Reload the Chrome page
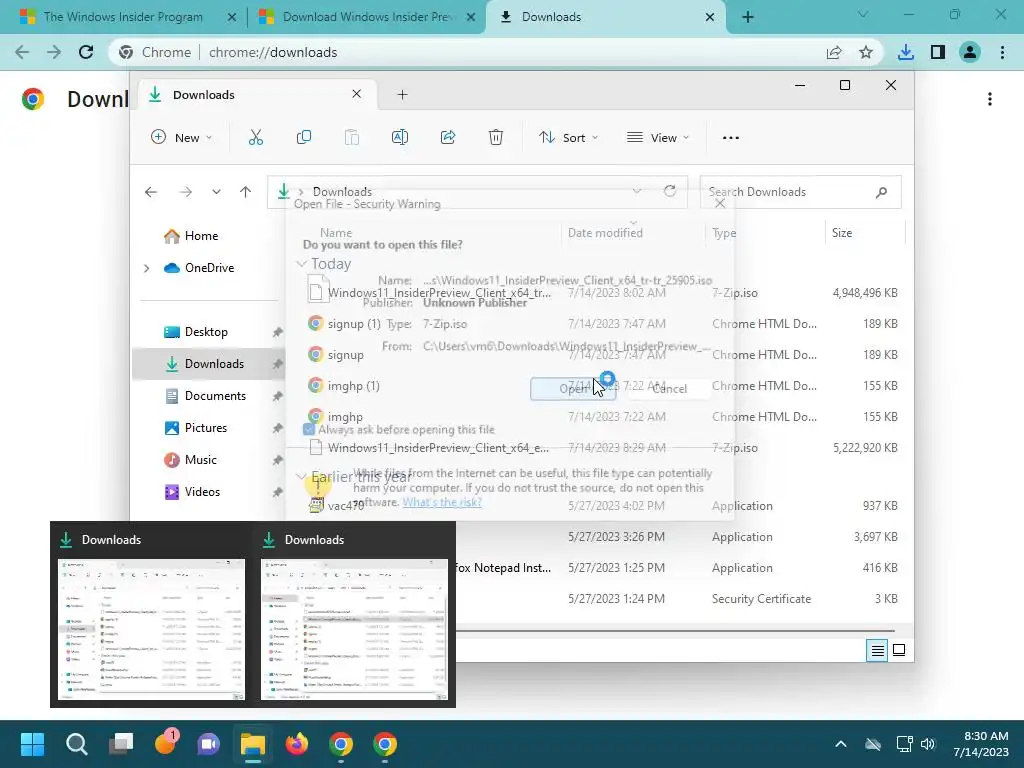The height and width of the screenshot is (768, 1024). tap(86, 52)
